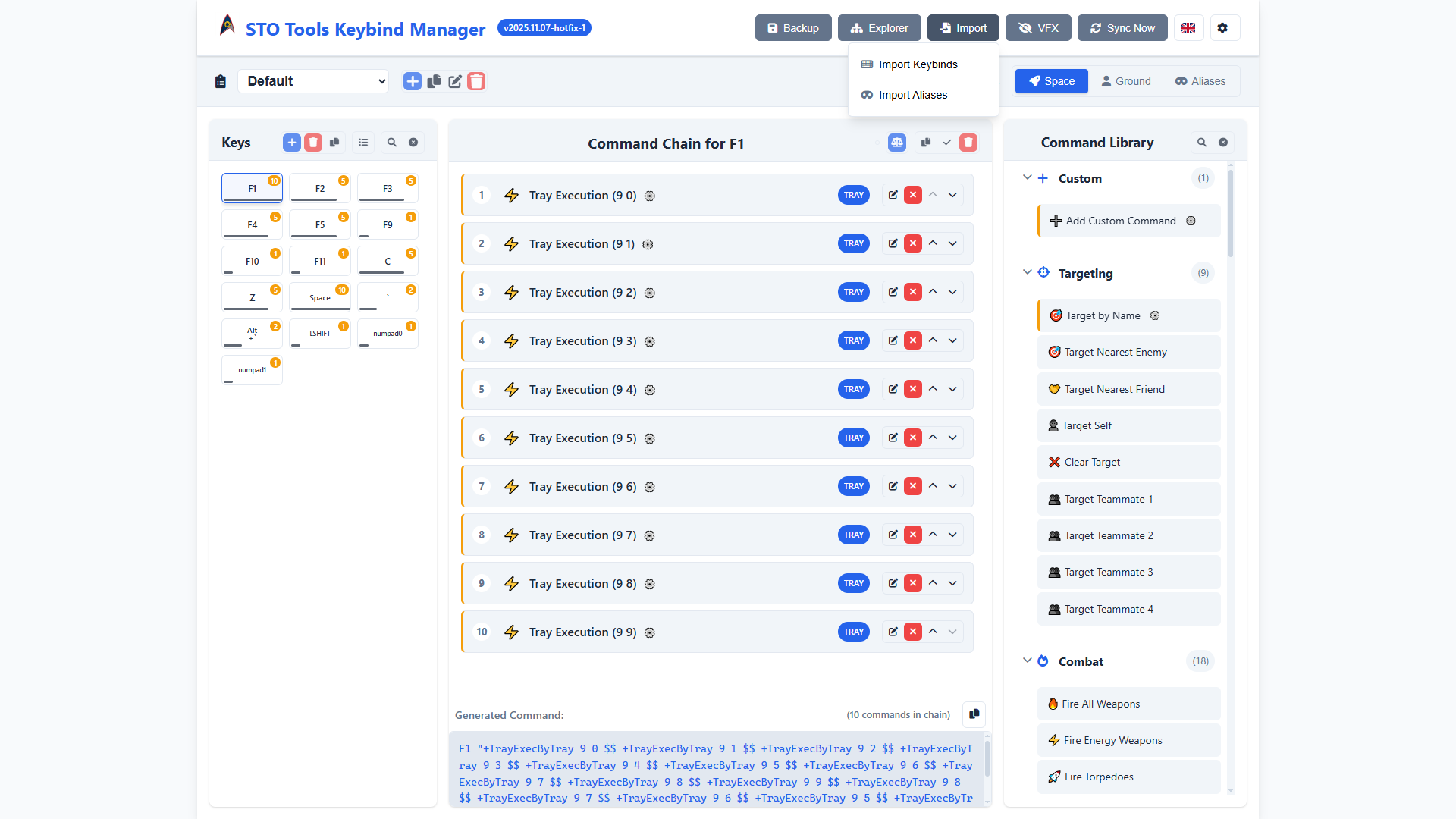Toggle the key list view icon

363,143
